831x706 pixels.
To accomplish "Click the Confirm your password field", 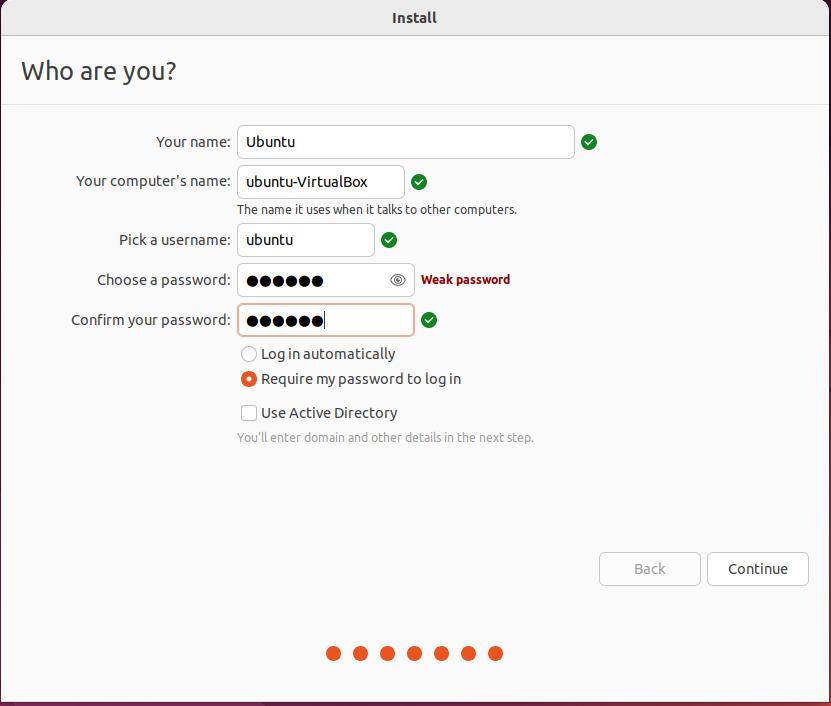I will click(326, 320).
